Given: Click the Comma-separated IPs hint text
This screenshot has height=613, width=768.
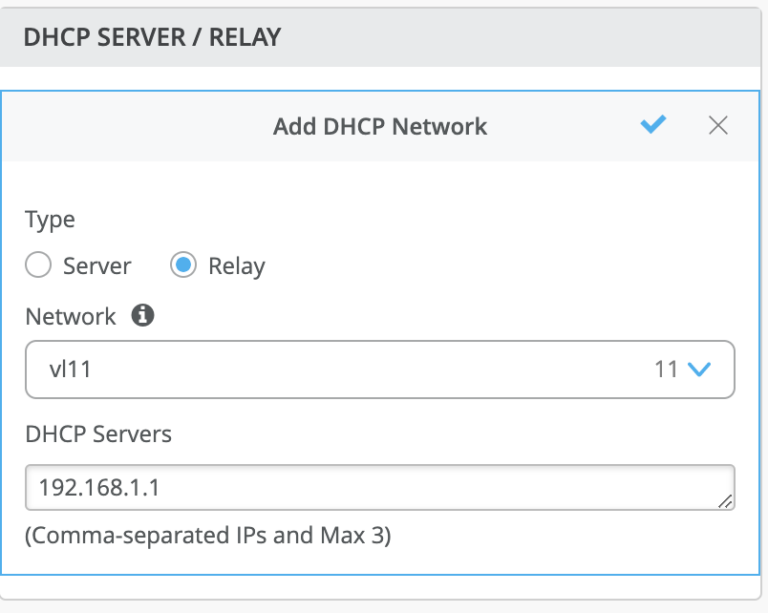Looking at the screenshot, I should click(x=208, y=536).
